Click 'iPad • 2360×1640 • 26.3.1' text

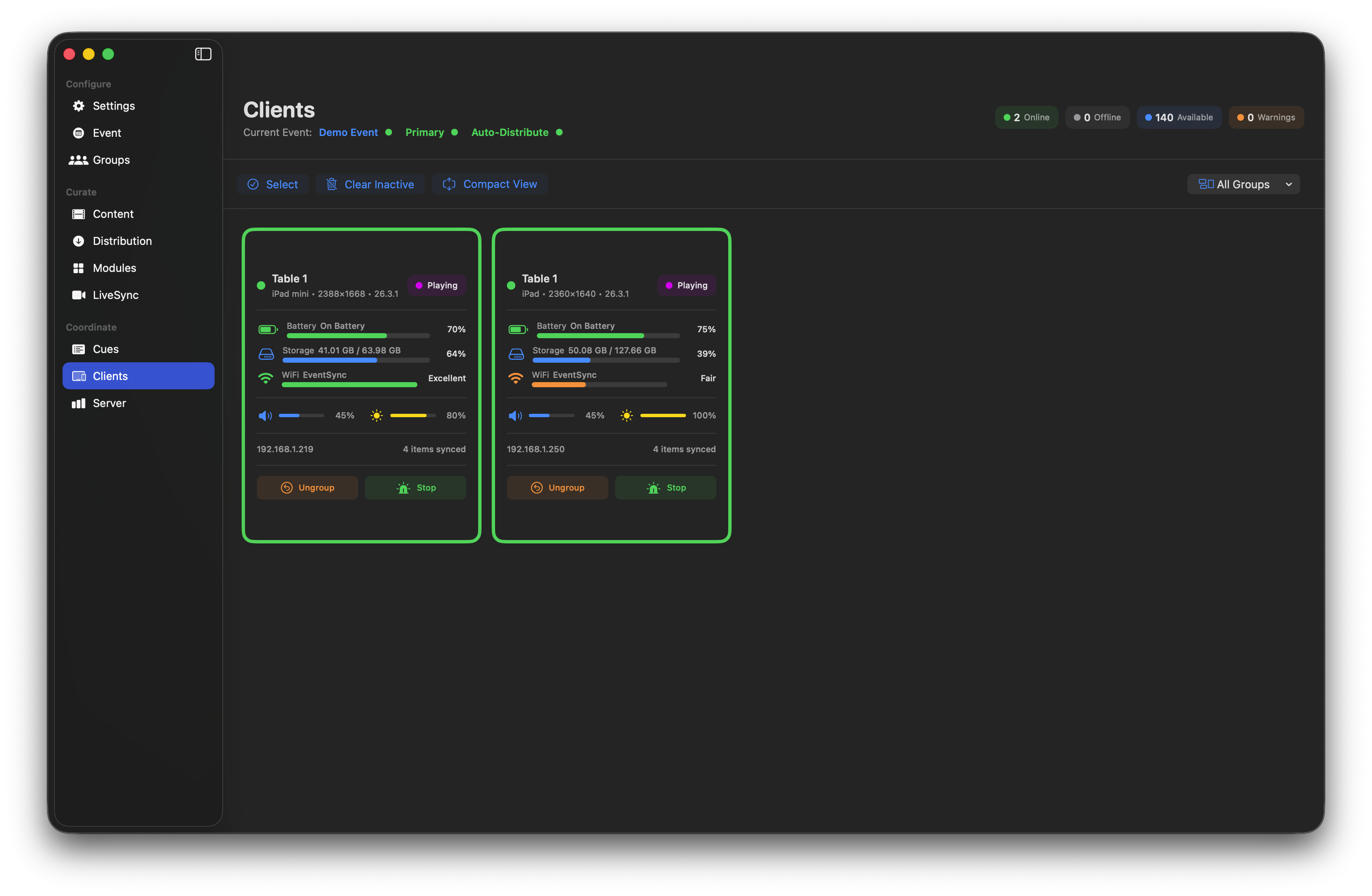[575, 294]
